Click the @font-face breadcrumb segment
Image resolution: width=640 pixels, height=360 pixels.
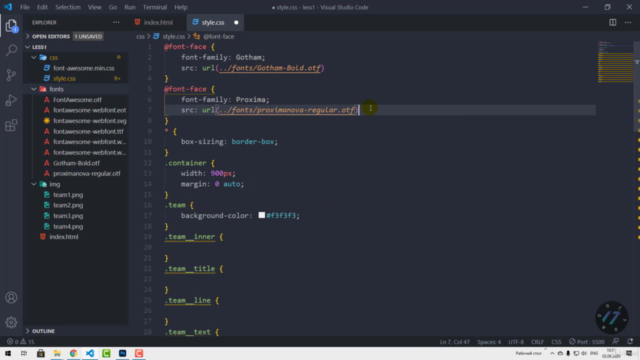pos(219,36)
